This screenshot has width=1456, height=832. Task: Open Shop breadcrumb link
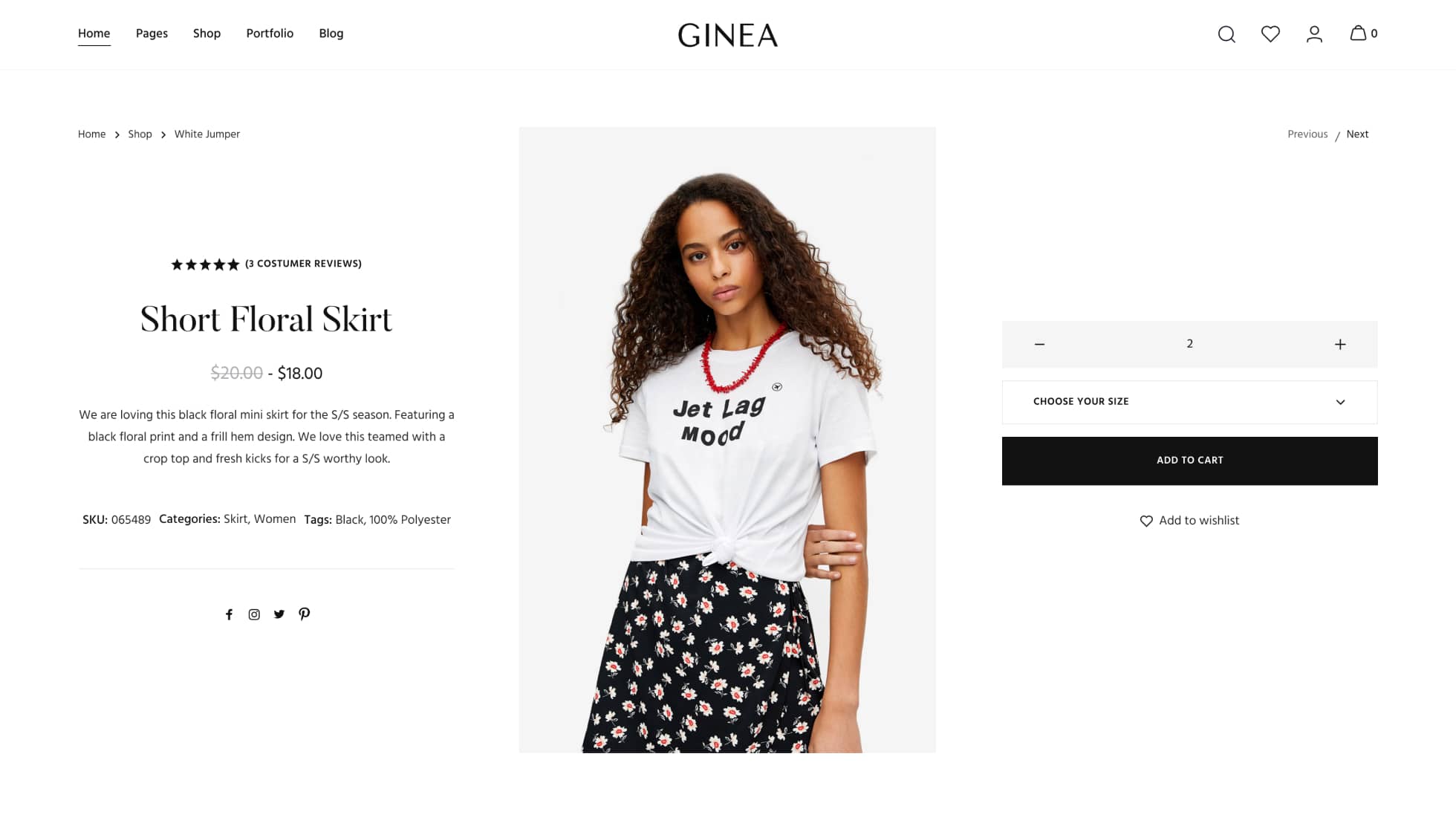(x=140, y=134)
